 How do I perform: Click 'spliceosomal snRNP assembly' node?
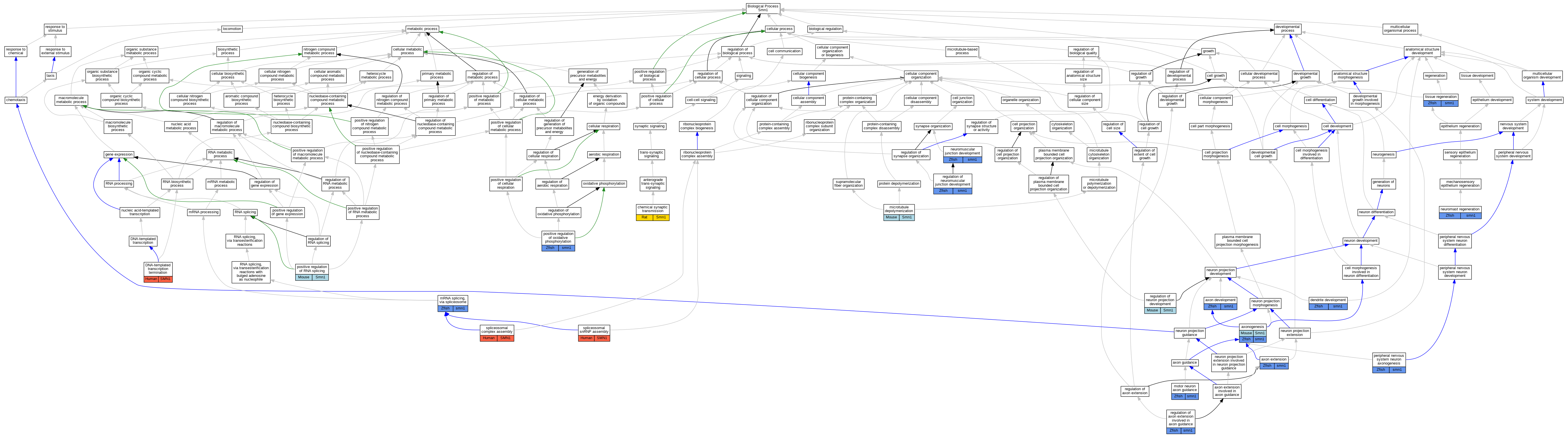point(593,333)
